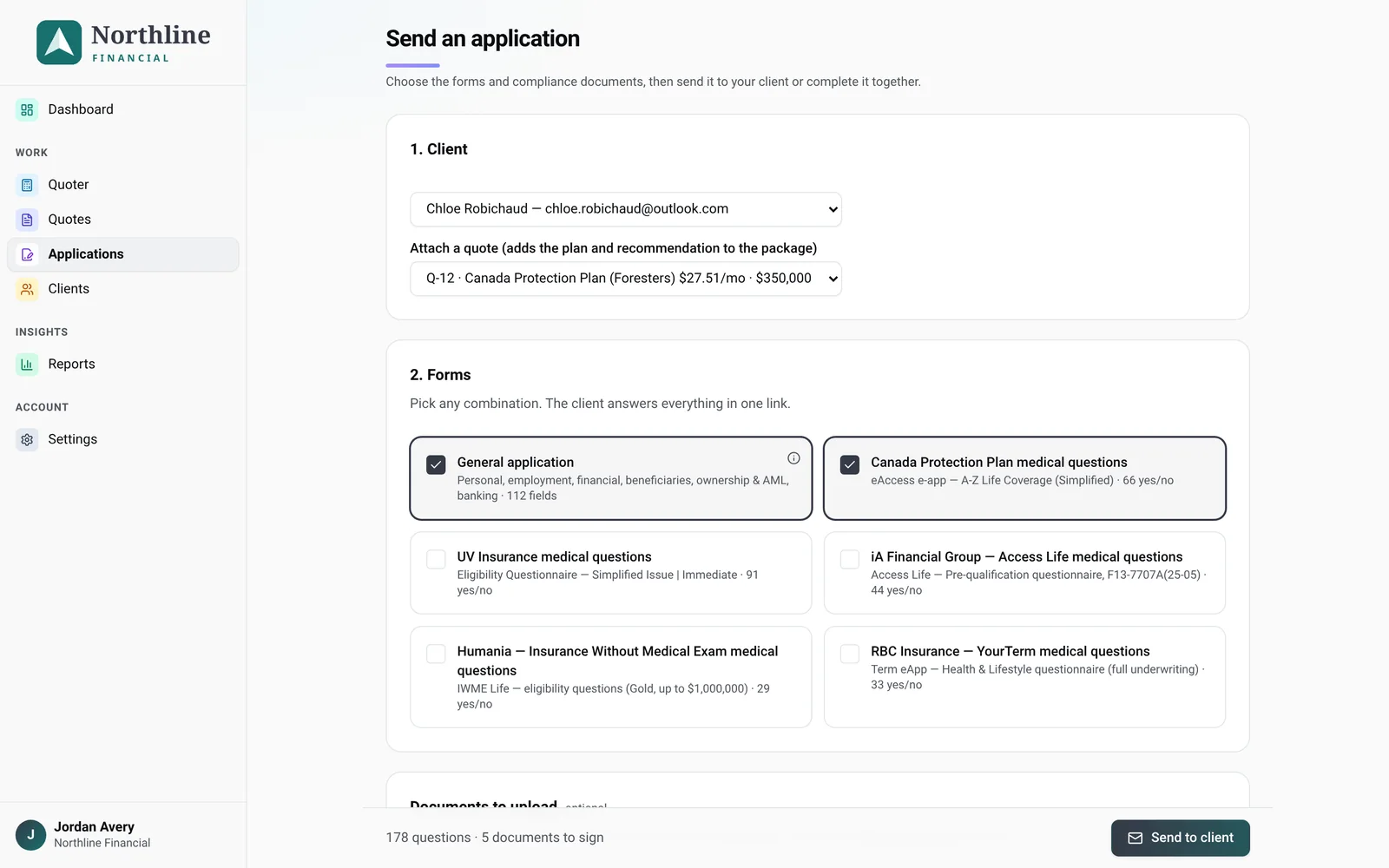The width and height of the screenshot is (1389, 868).
Task: Click the 'Send an application' heading
Action: [x=483, y=39]
